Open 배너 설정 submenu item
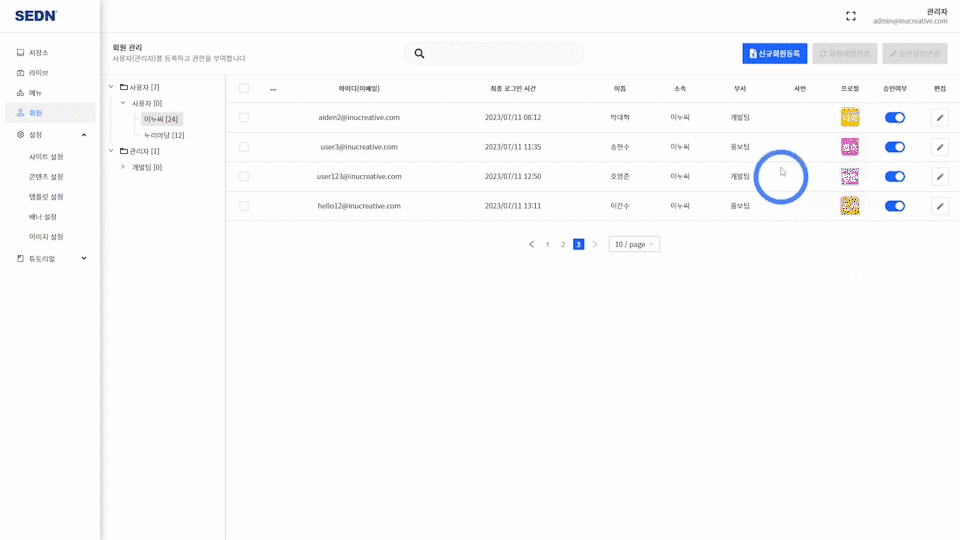Screen dimensions: 960x540 coord(43,217)
